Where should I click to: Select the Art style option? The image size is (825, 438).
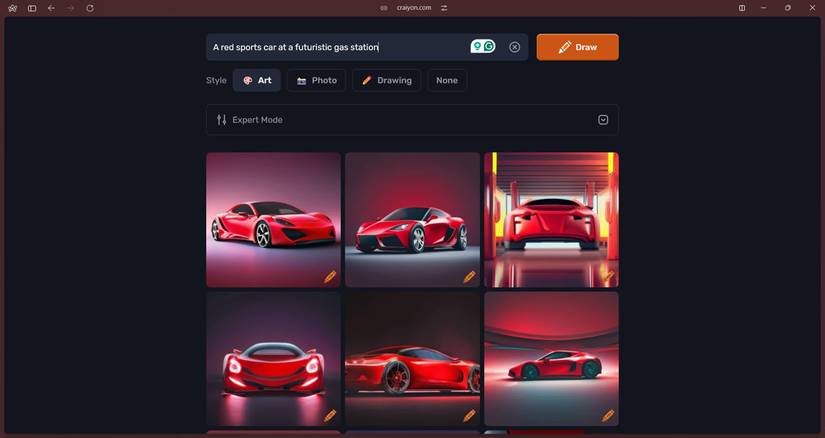click(x=257, y=80)
